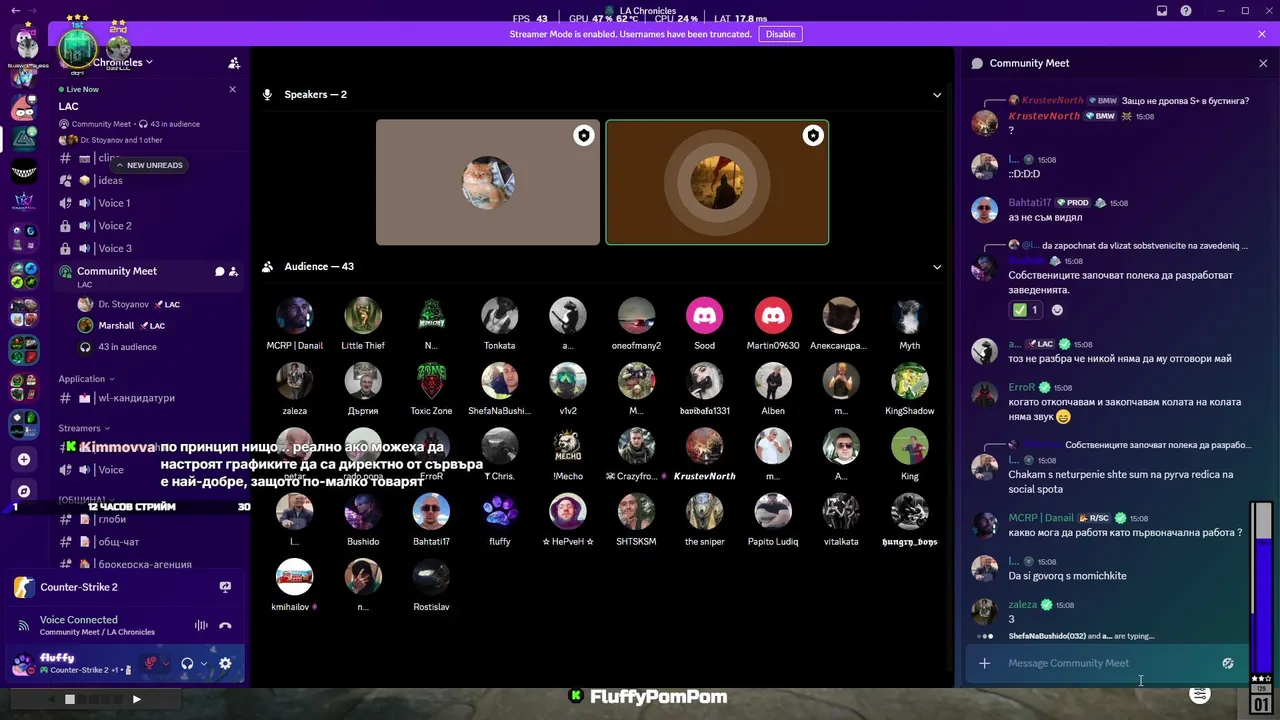Click invite icon on the Community Meet channel row
The image size is (1280, 720).
[x=233, y=271]
